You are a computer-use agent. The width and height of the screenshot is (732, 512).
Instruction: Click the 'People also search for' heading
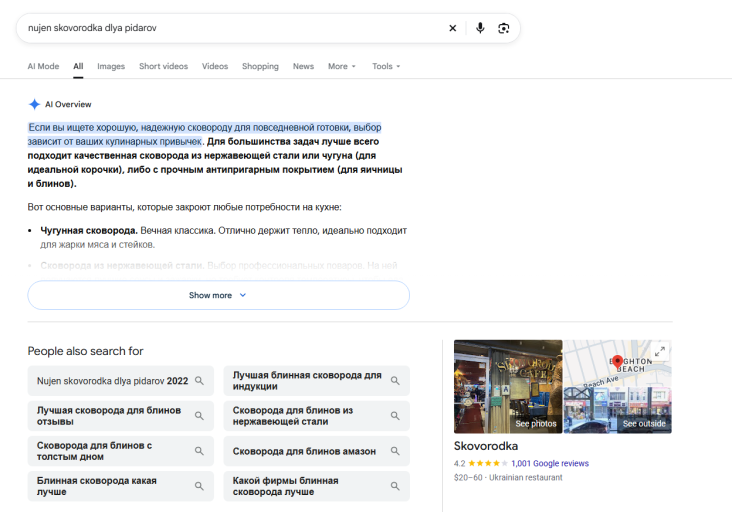point(85,351)
